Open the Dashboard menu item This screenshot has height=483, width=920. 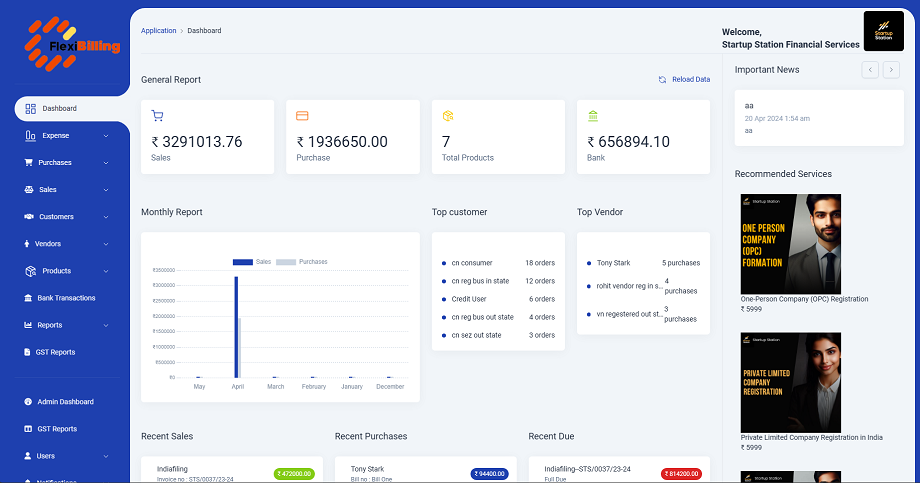[x=59, y=108]
